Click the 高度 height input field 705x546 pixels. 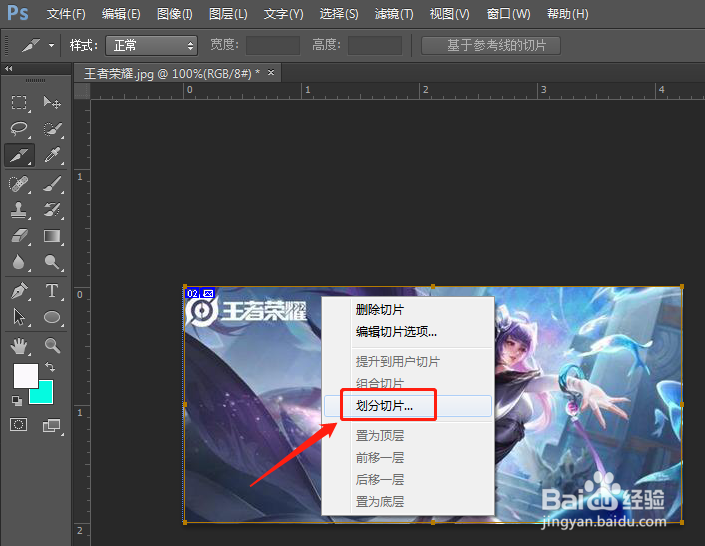click(375, 45)
